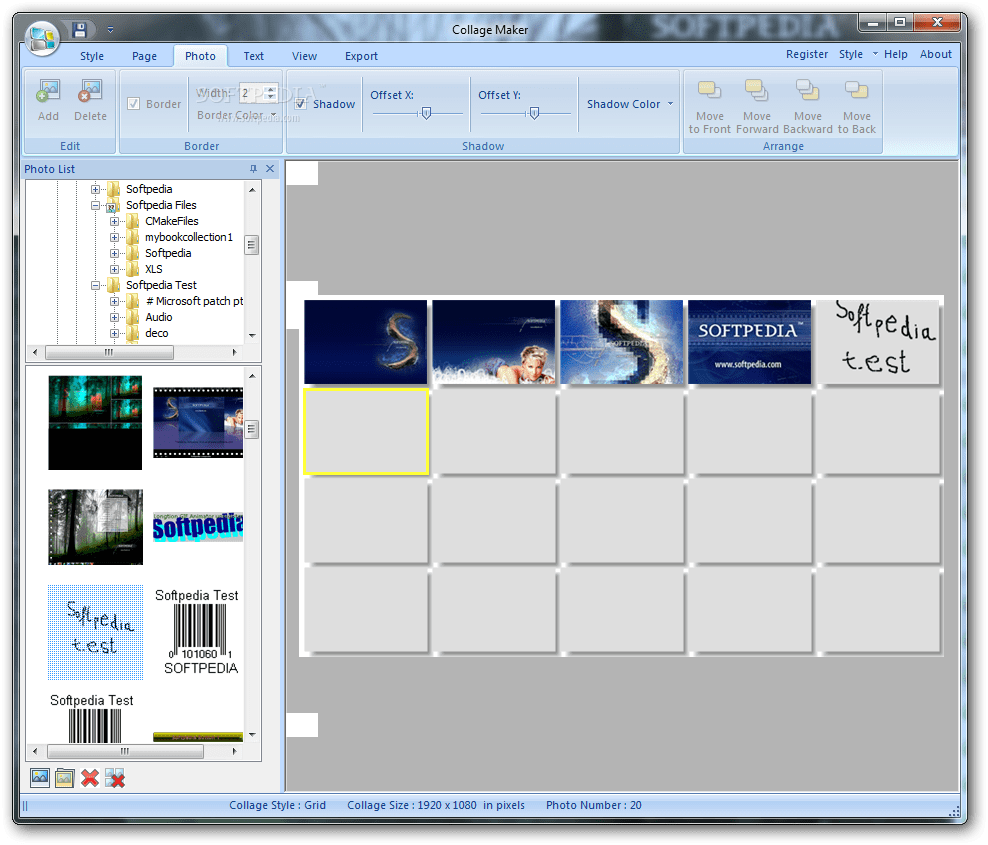
Task: Select the Move to Front arrange icon
Action: pyautogui.click(x=709, y=101)
